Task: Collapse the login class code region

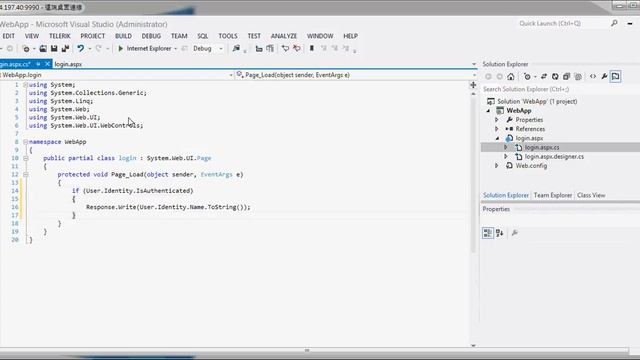Action: pyautogui.click(x=25, y=158)
